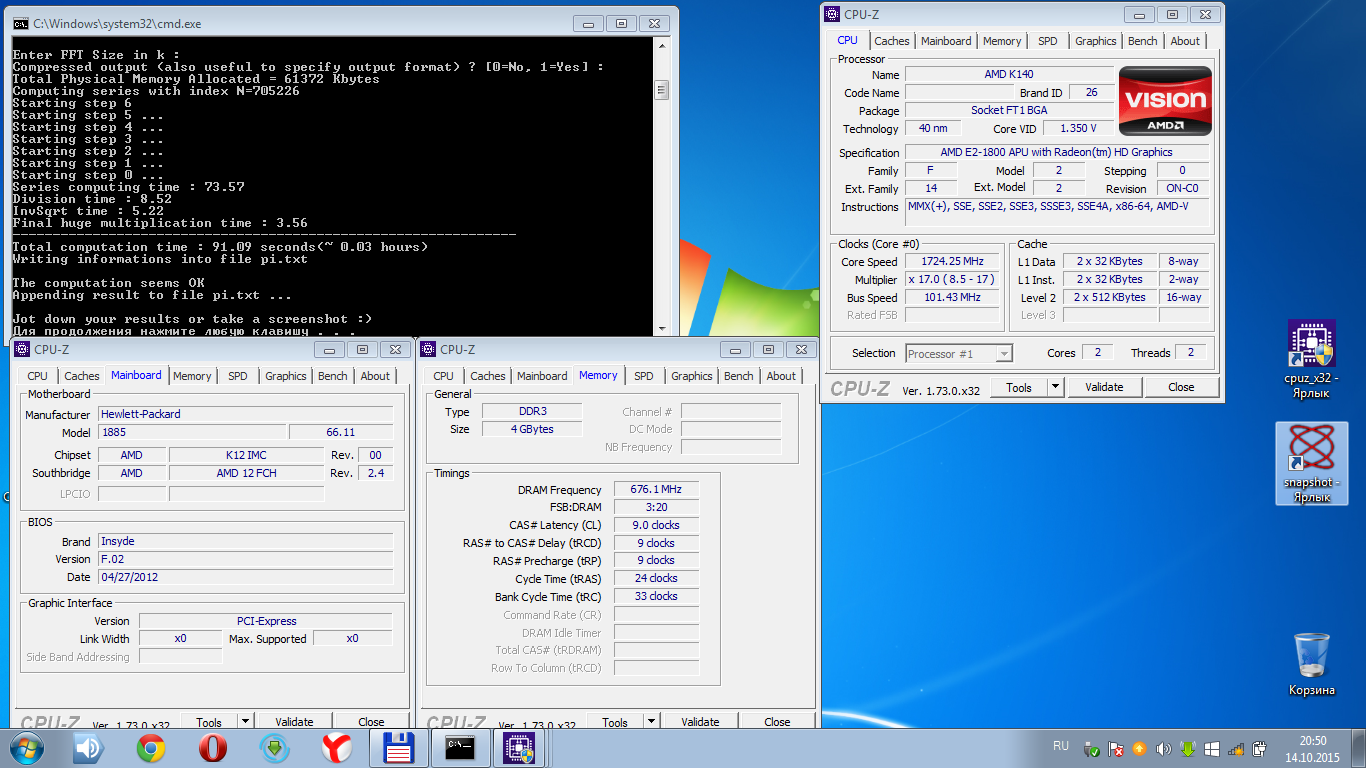This screenshot has height=768, width=1366.
Task: Open the cpuz_x32 desktop shortcut
Action: [1311, 360]
